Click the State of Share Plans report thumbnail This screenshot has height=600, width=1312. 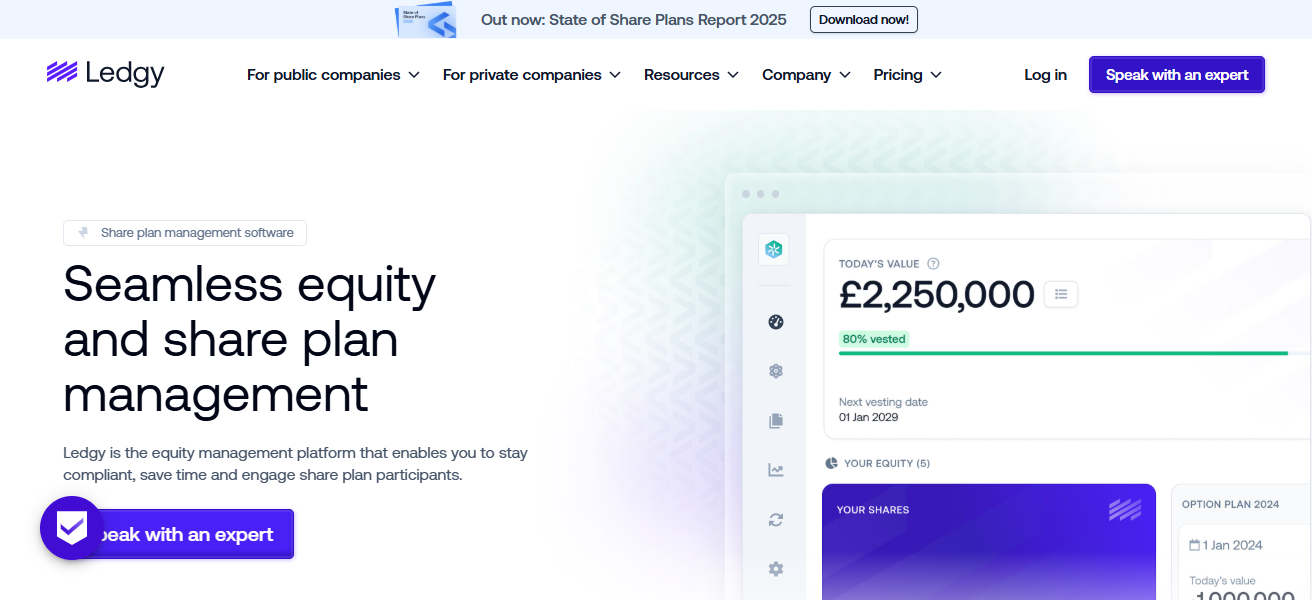tap(425, 19)
